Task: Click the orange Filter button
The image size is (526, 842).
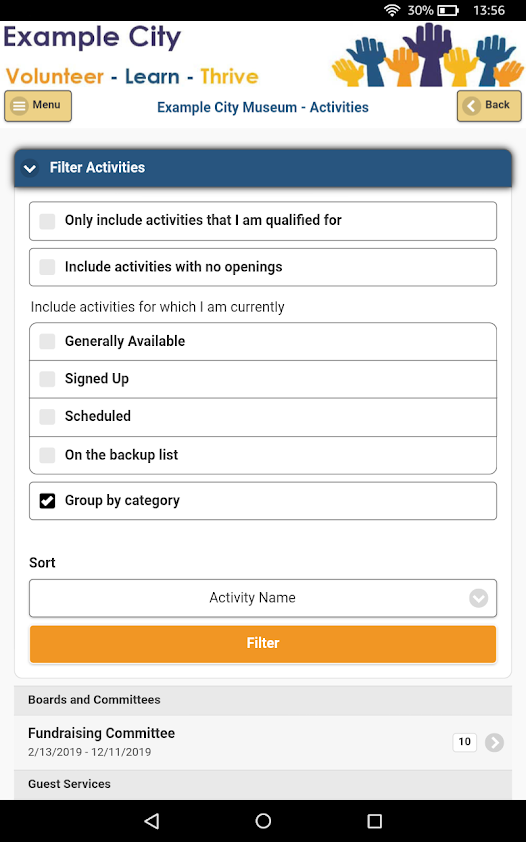Action: coord(263,643)
